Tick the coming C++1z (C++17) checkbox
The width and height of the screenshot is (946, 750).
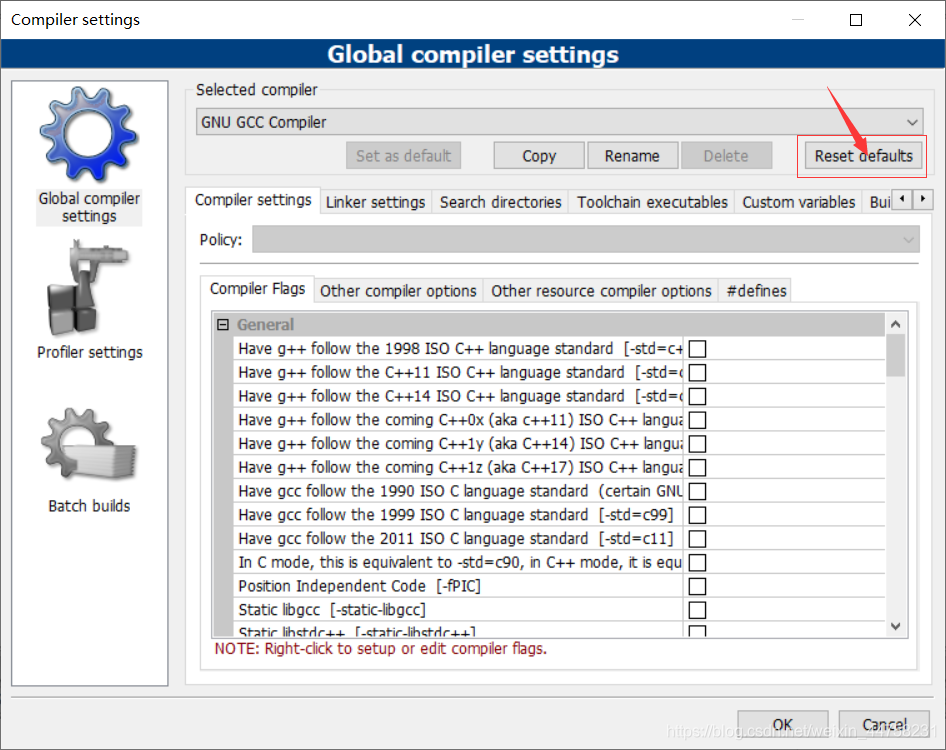697,468
